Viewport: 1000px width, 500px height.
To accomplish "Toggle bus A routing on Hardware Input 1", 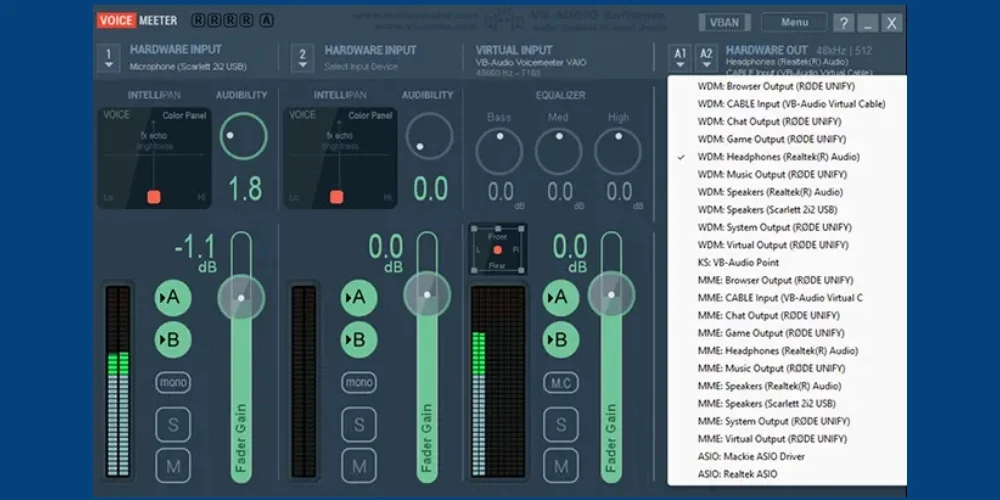I will (x=173, y=297).
